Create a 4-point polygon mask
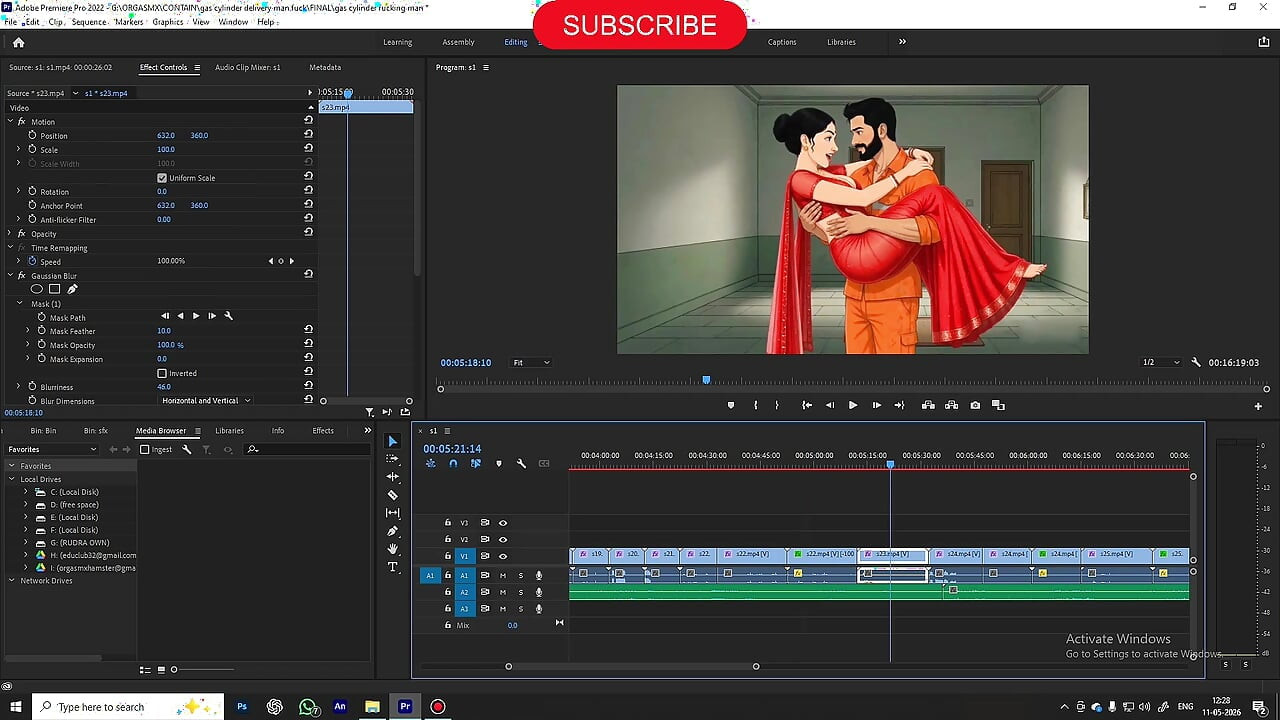The height and width of the screenshot is (720, 1280). [x=55, y=289]
